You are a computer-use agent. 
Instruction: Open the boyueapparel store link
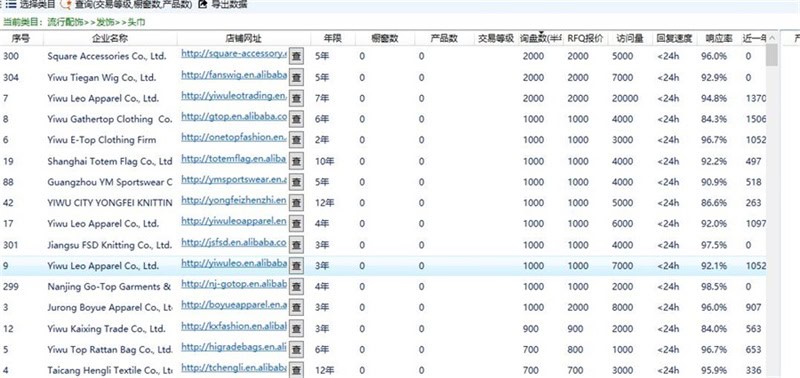tap(234, 305)
